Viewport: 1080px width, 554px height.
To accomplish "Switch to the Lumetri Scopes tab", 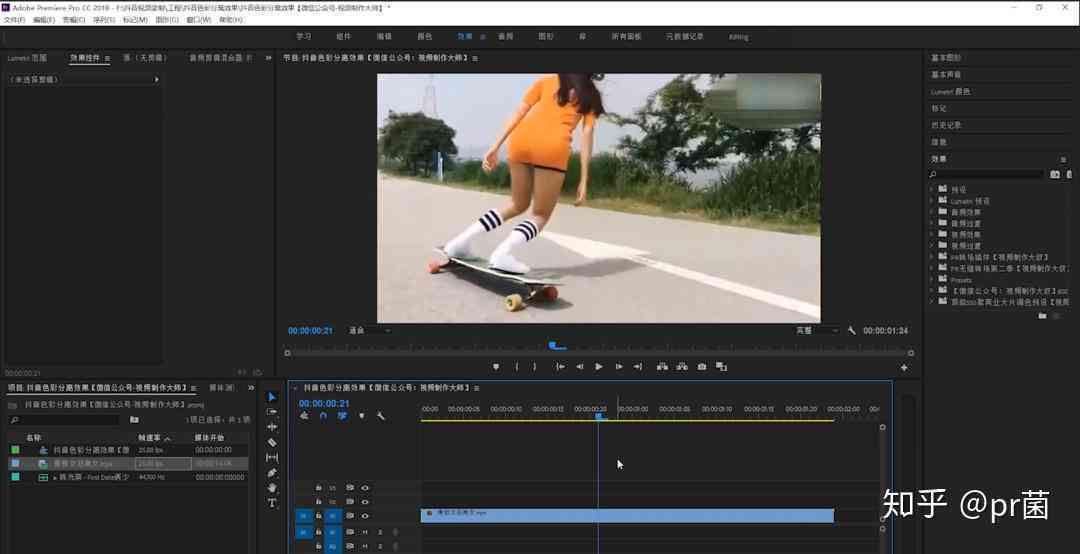I will [x=28, y=58].
